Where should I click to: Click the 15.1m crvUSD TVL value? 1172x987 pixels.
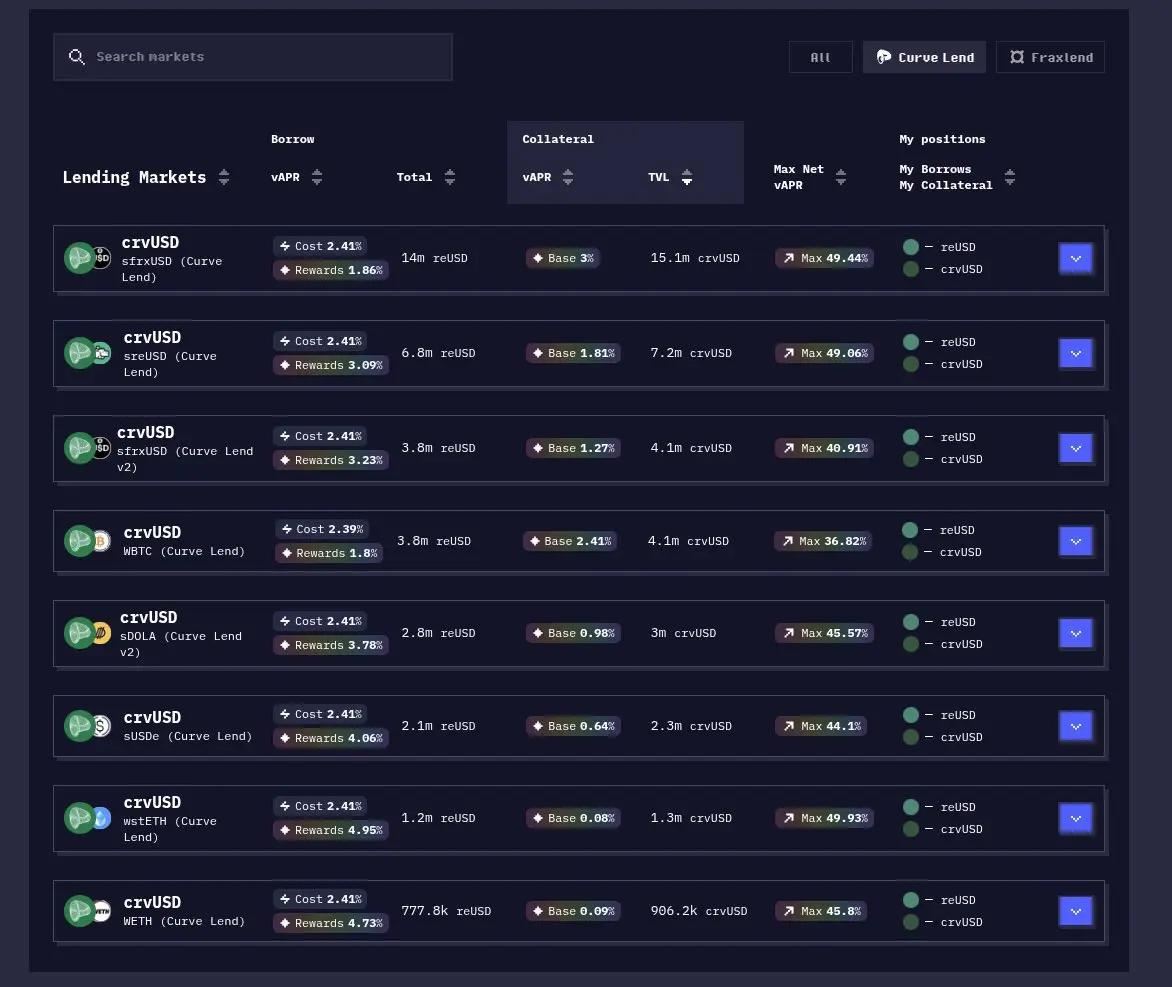point(694,258)
